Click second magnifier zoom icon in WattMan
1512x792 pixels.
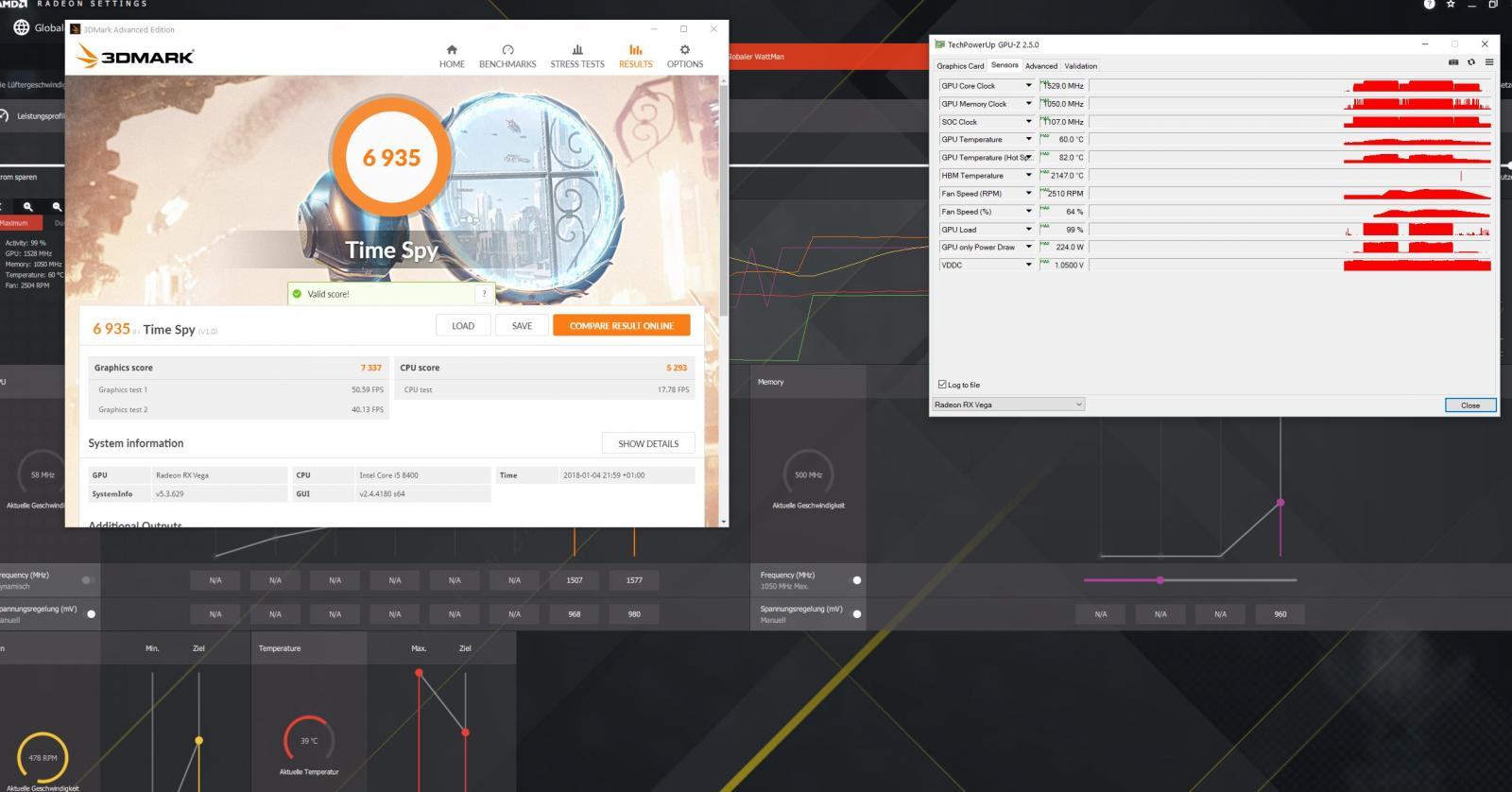click(x=57, y=206)
